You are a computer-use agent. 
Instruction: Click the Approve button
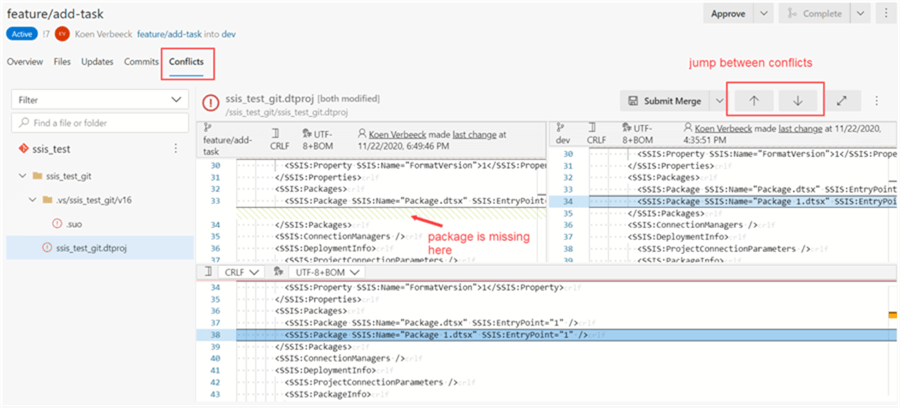point(728,14)
